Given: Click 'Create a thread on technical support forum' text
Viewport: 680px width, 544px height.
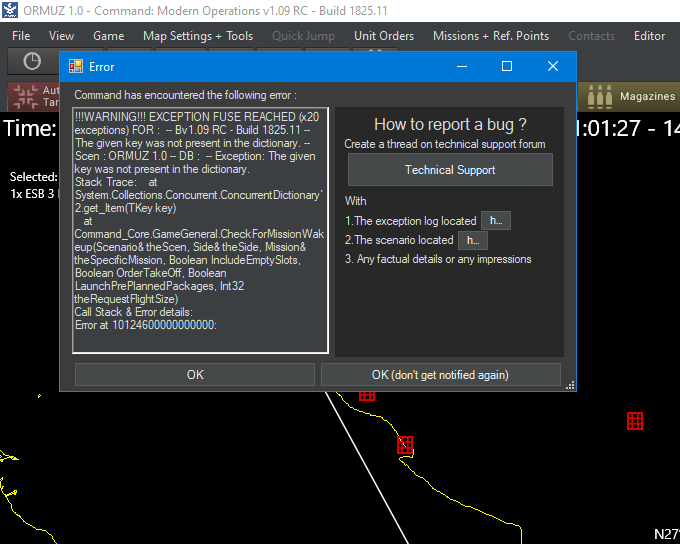Looking at the screenshot, I should 445,144.
